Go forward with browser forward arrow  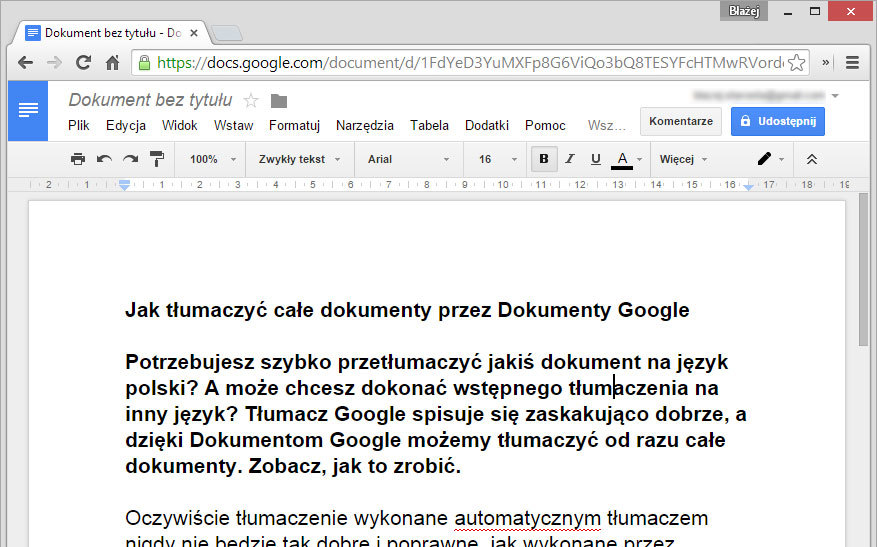(x=54, y=63)
